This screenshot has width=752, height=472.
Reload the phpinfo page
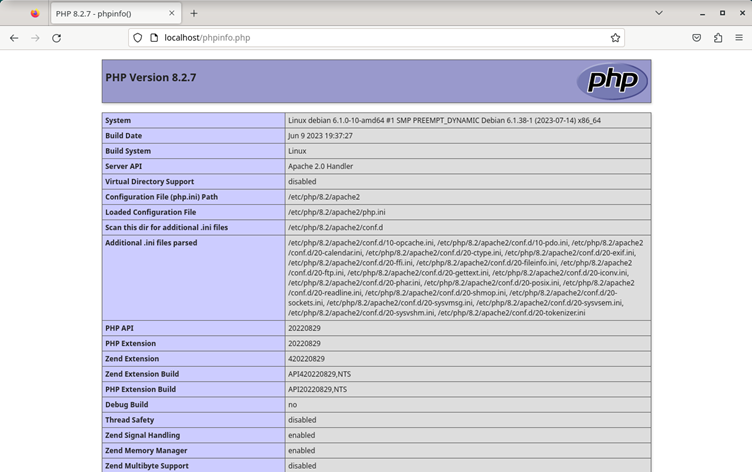pos(57,38)
